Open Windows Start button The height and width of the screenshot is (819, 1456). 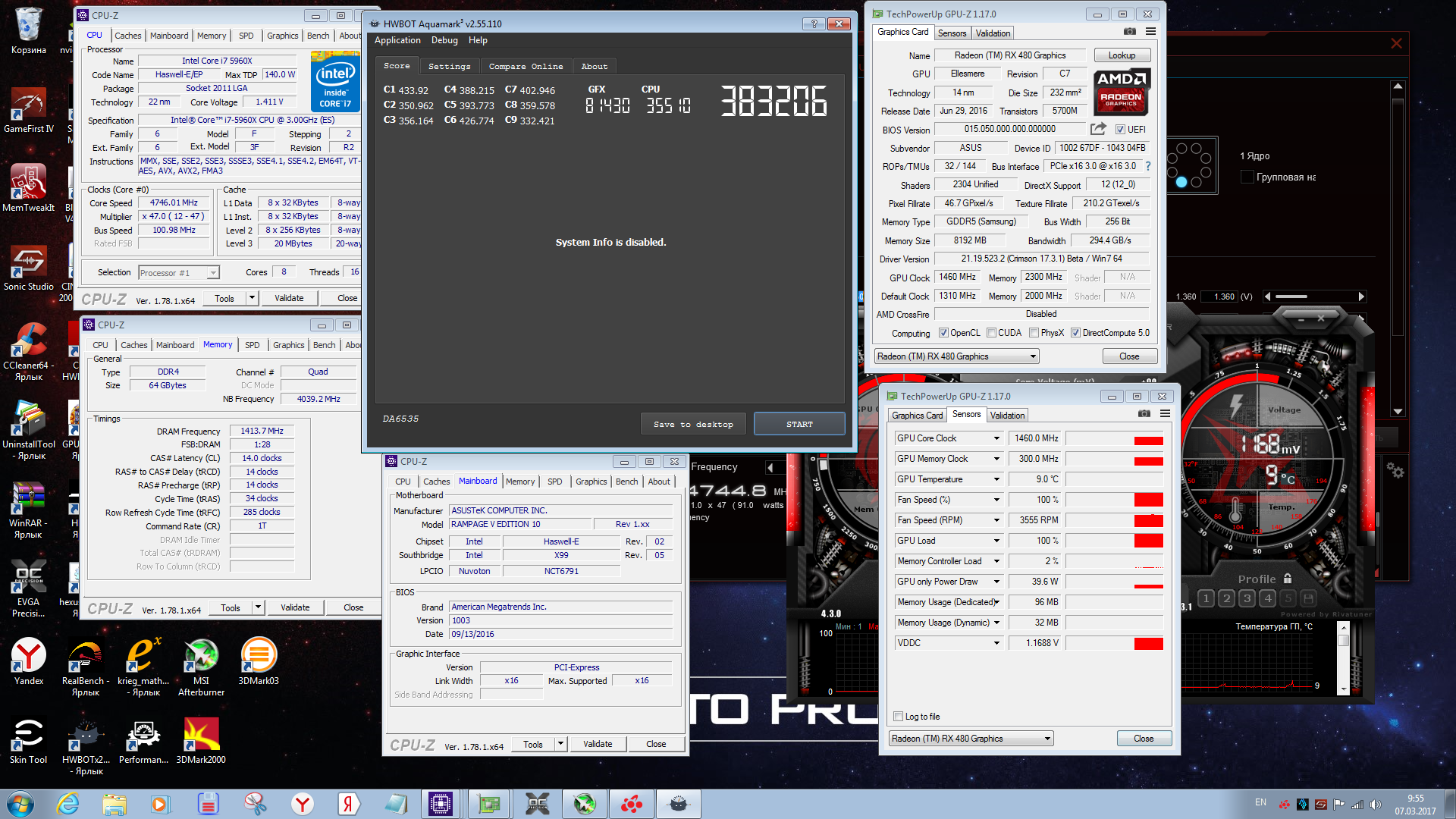(20, 804)
